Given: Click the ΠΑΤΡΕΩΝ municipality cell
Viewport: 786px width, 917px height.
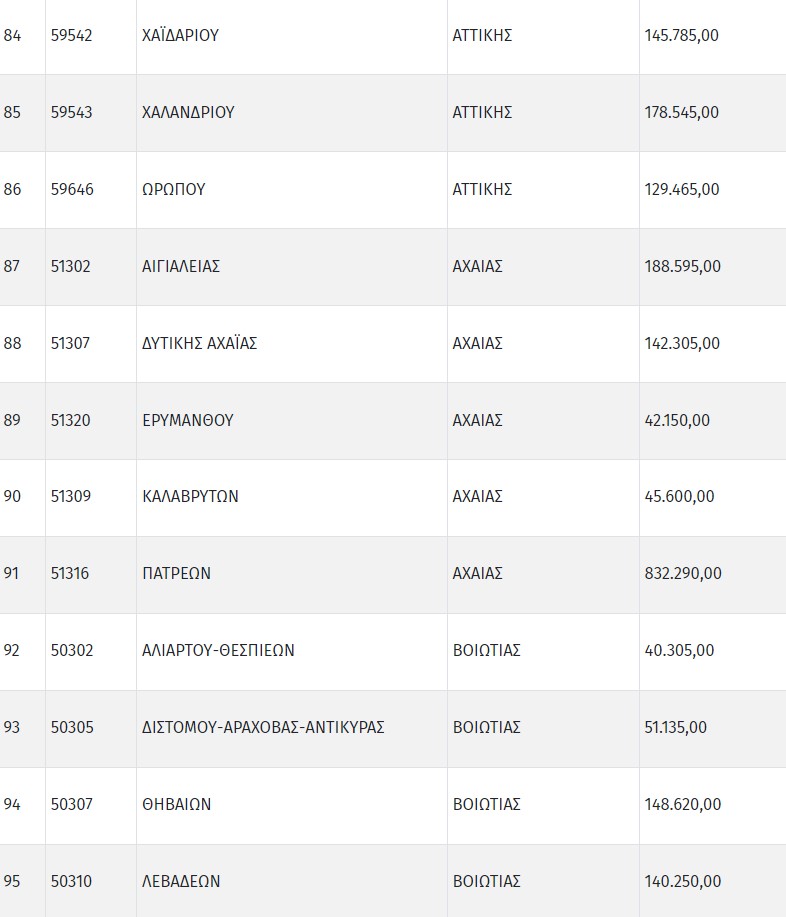Looking at the screenshot, I should pyautogui.click(x=177, y=574).
